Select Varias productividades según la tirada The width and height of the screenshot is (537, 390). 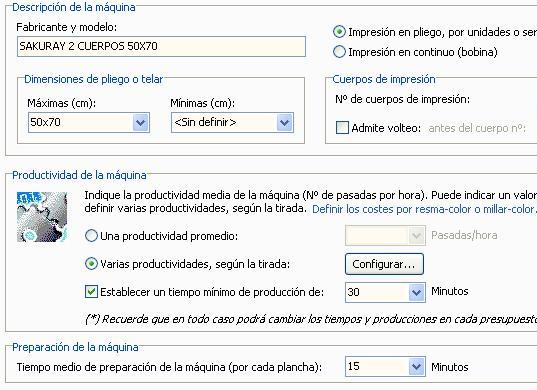[91, 264]
